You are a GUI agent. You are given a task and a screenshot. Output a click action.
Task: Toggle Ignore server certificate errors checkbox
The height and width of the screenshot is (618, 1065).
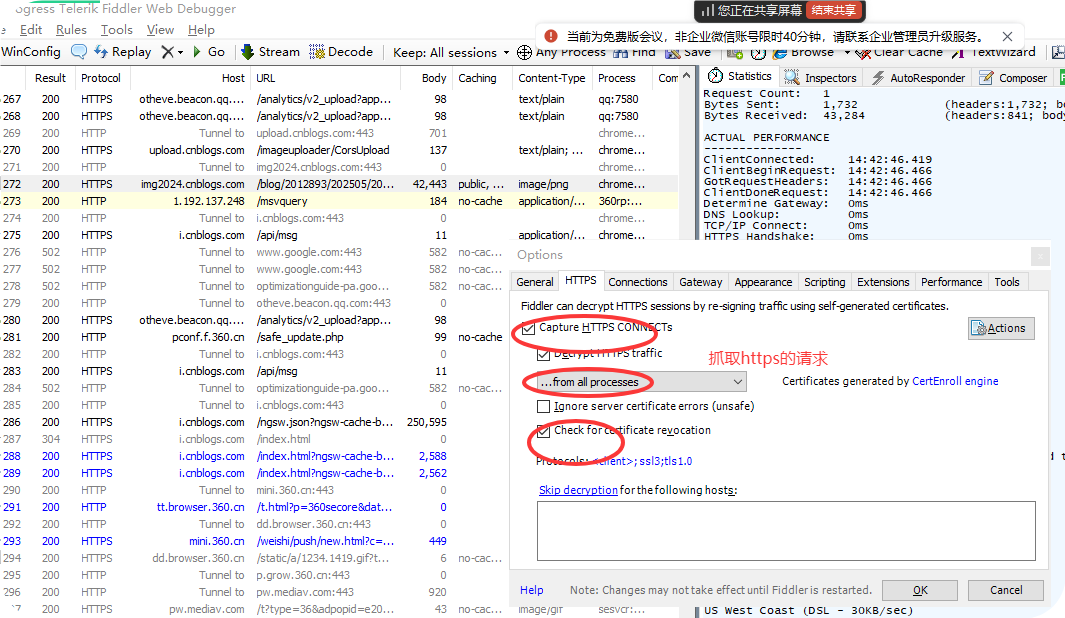[x=543, y=406]
